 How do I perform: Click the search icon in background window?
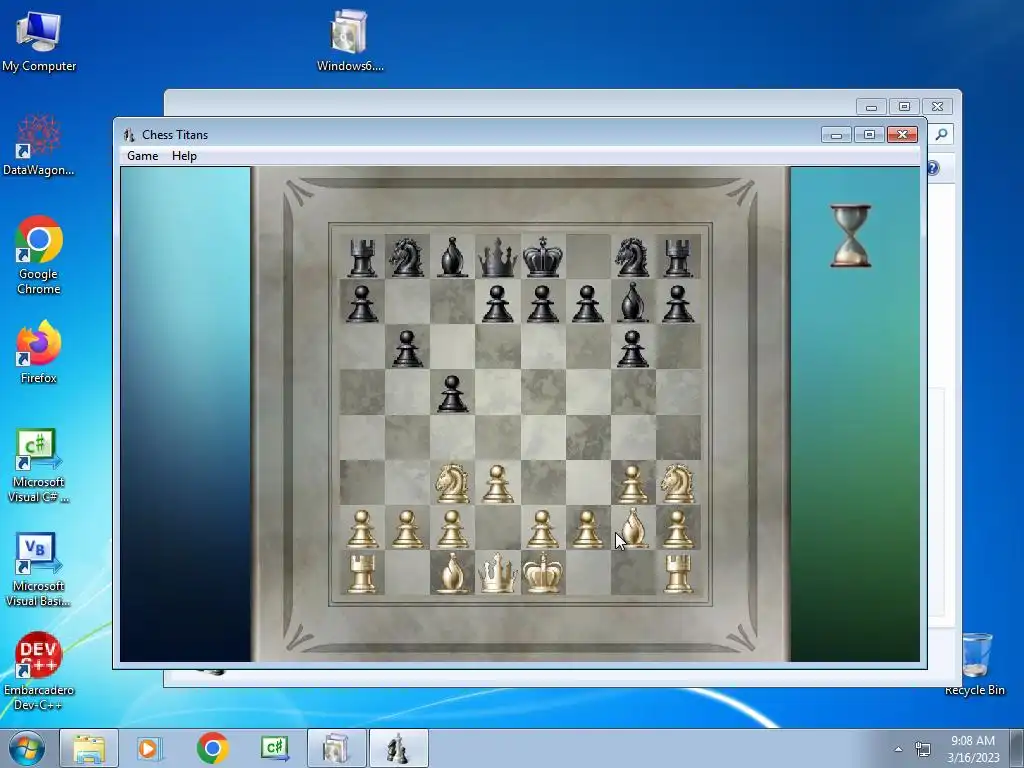pos(941,135)
